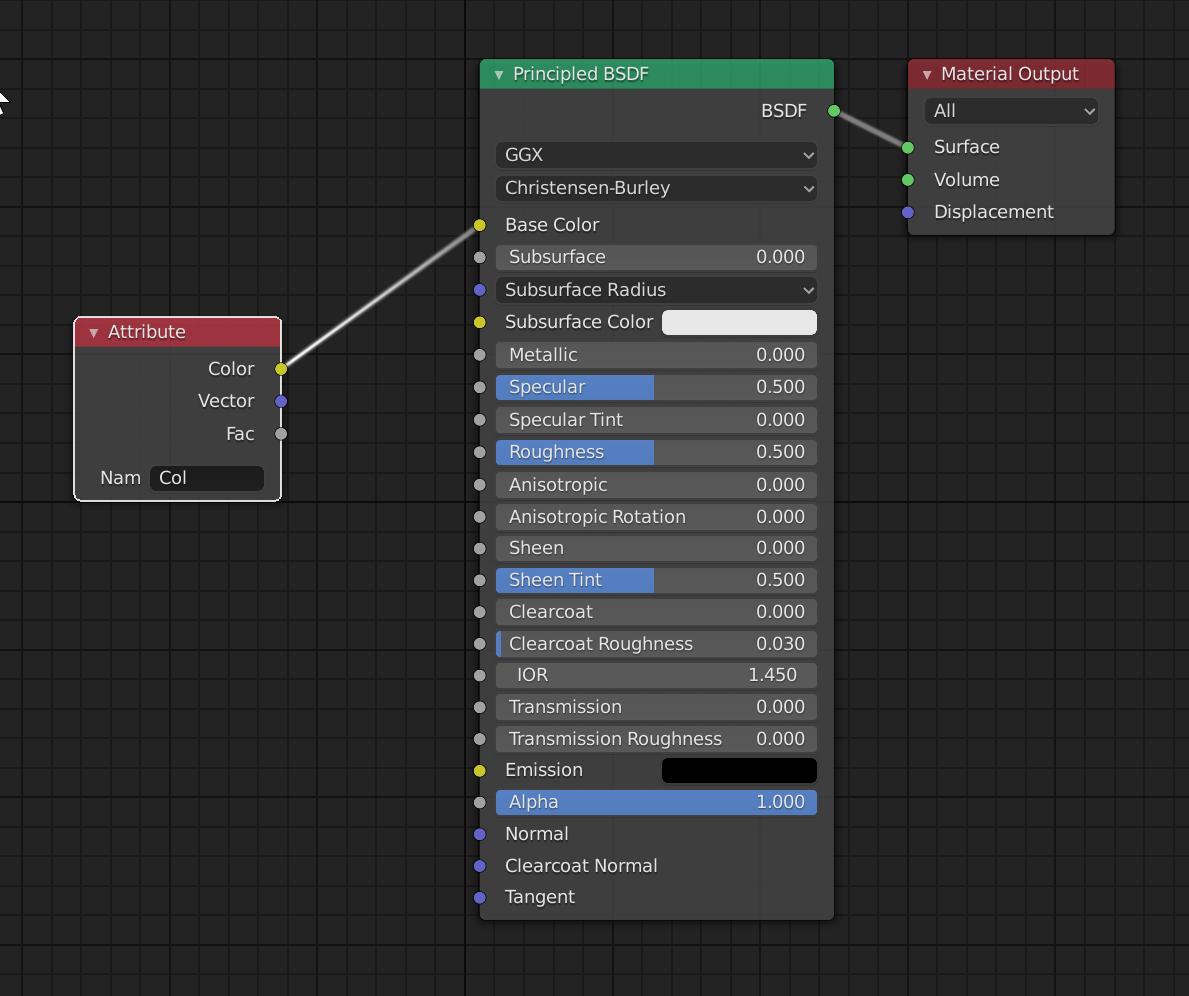The height and width of the screenshot is (996, 1189).
Task: Collapse the Material Output node
Action: coord(927,74)
